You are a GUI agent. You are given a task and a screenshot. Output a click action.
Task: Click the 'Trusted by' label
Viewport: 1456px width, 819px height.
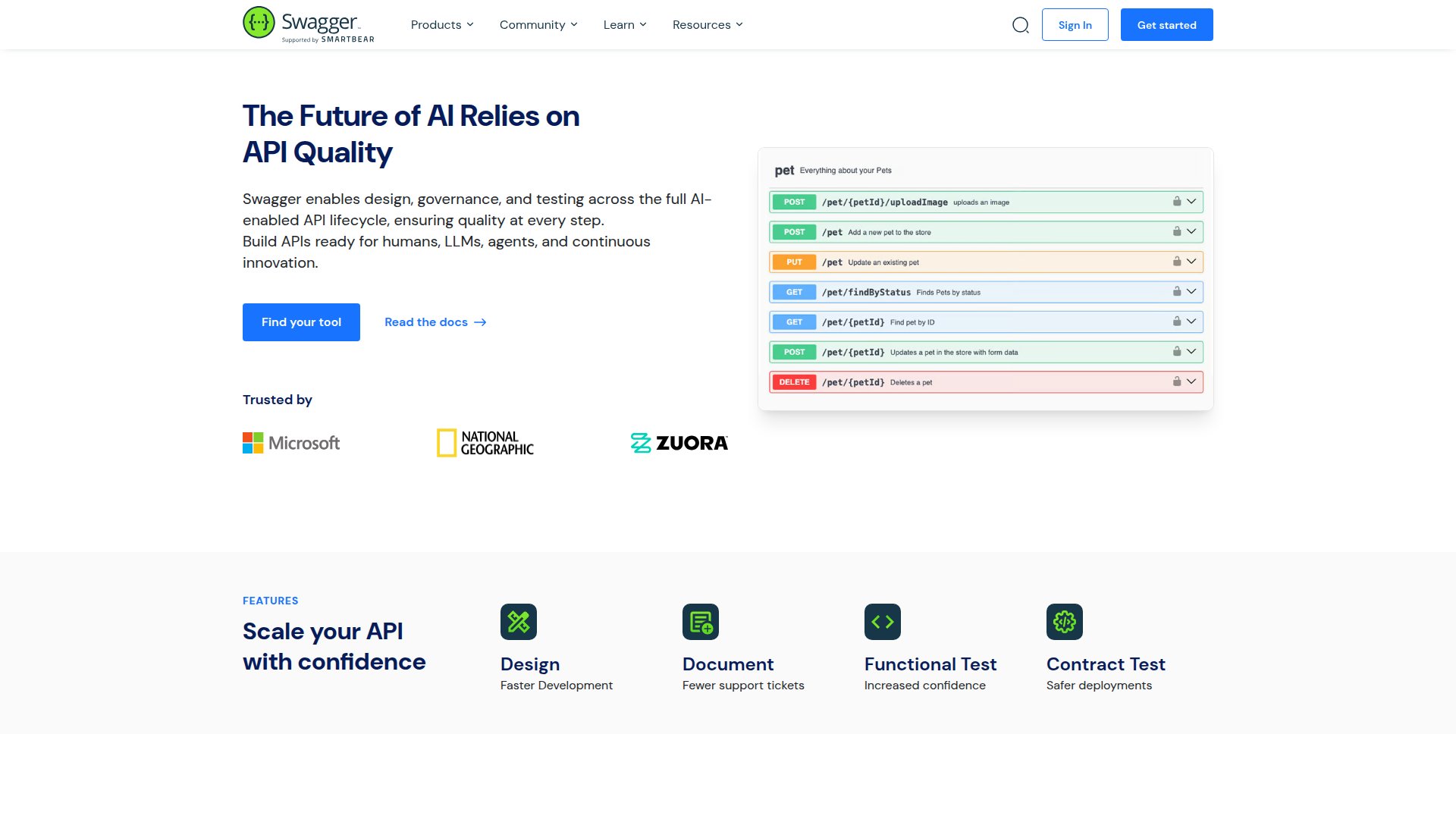pos(278,400)
